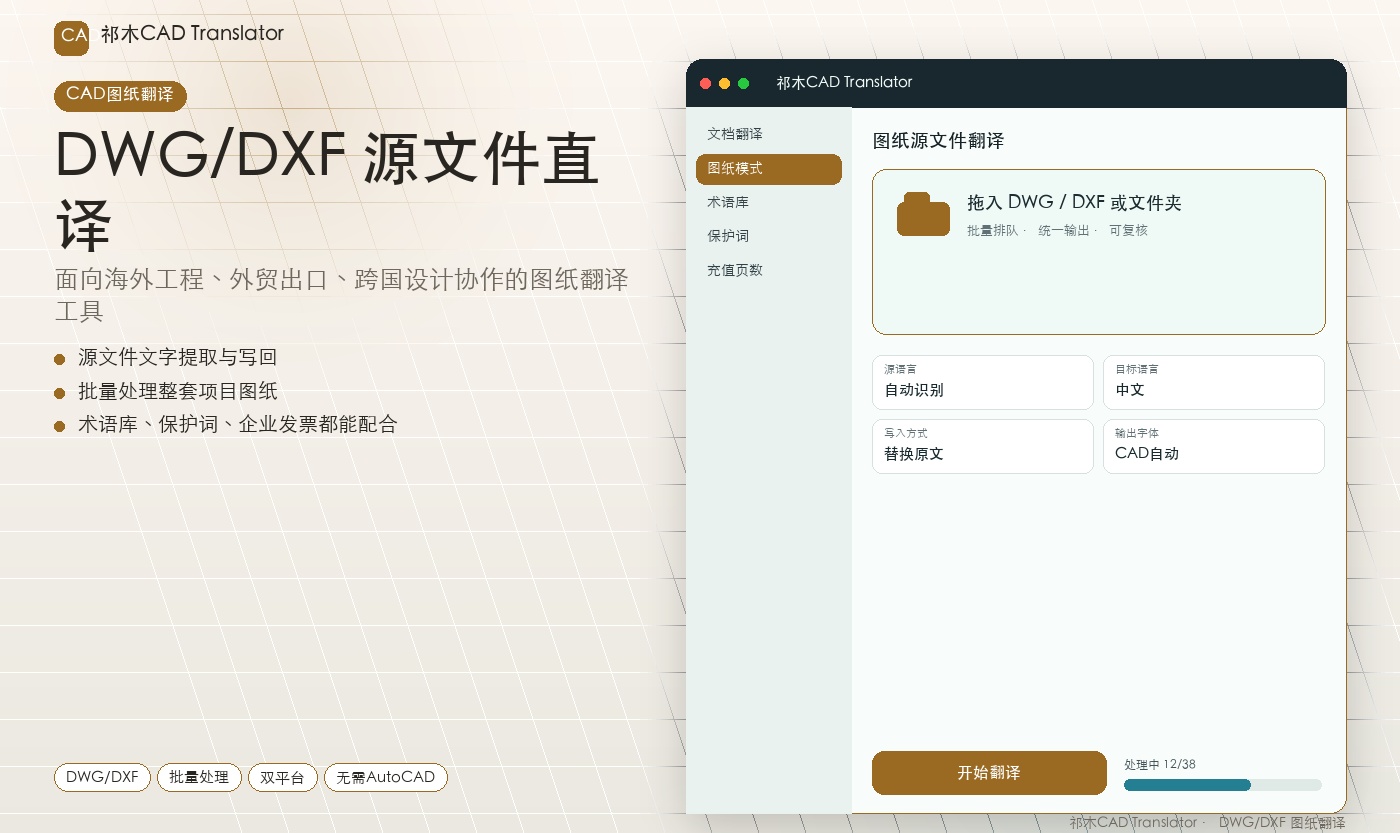Click the 双平台 tag pill
1400x833 pixels.
pos(283,777)
